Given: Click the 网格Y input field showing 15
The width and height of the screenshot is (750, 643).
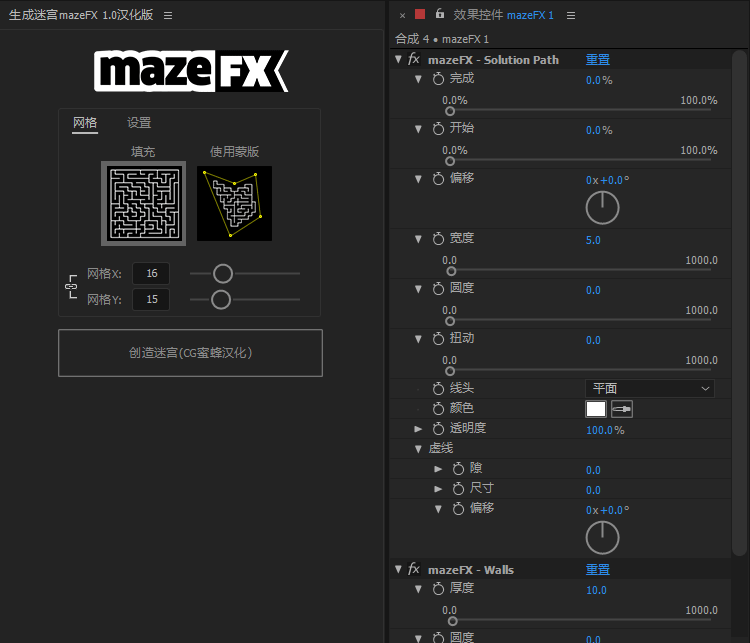Looking at the screenshot, I should 151,299.
